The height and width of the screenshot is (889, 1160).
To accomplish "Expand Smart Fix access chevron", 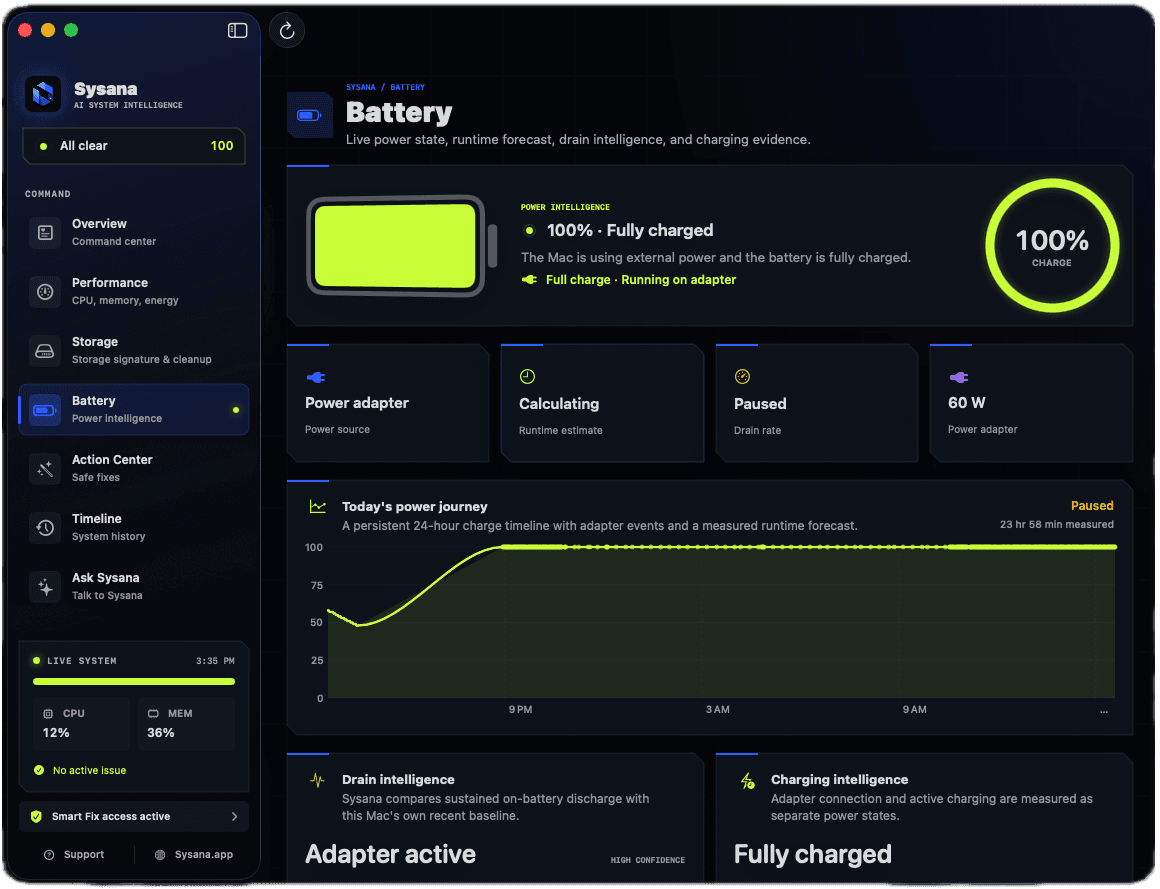I will (235, 817).
